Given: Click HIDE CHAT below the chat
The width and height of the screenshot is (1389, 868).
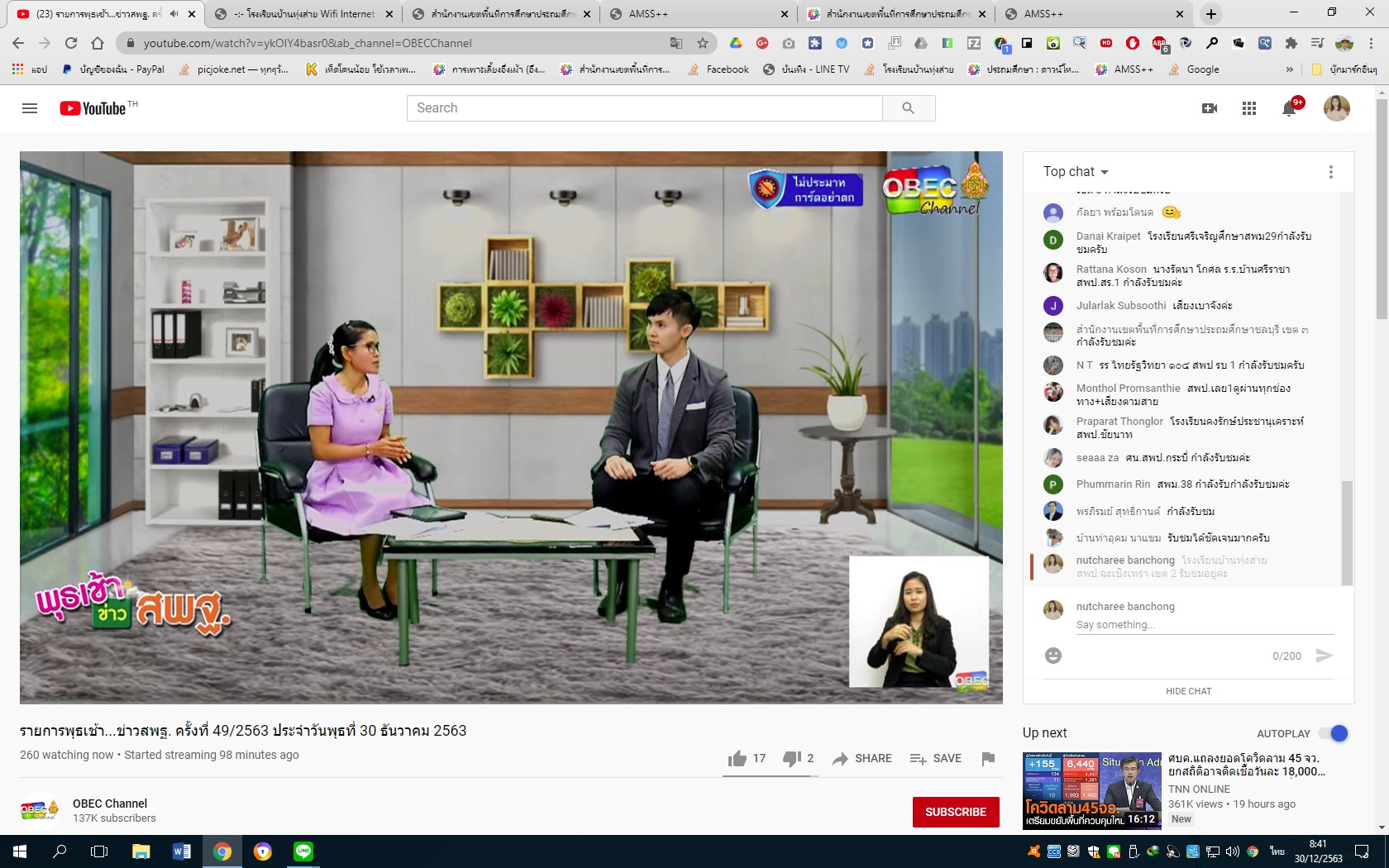Looking at the screenshot, I should pyautogui.click(x=1188, y=691).
